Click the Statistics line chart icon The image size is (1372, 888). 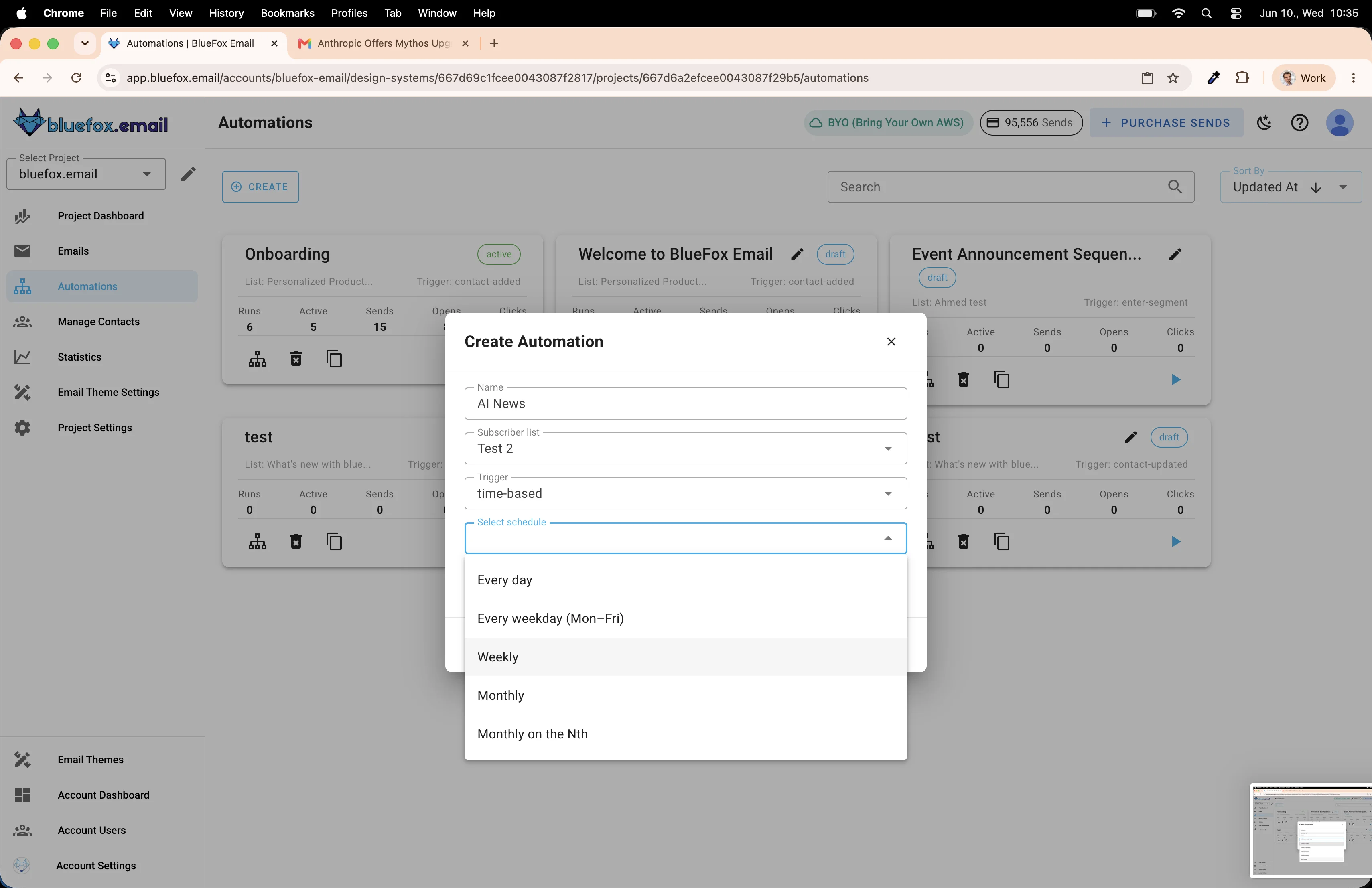pyautogui.click(x=22, y=357)
